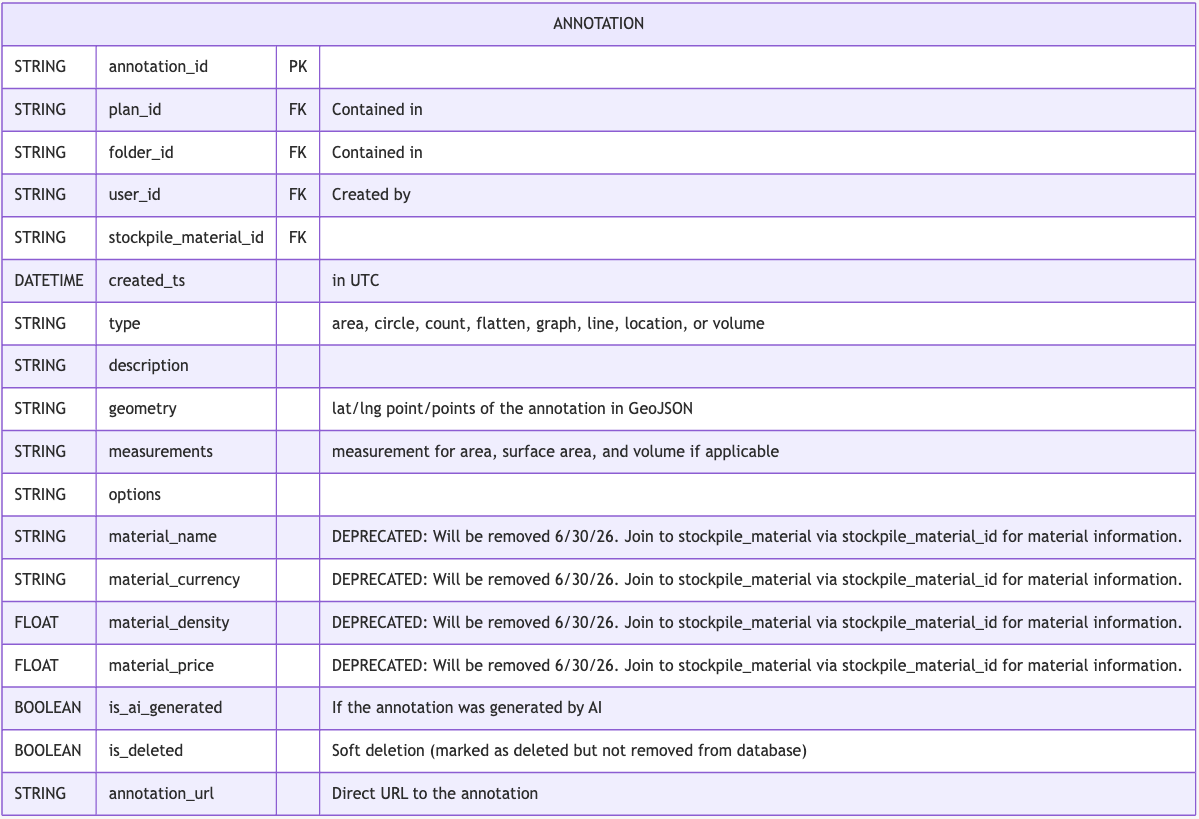
Task: Click the annotation types list comment
Action: click(x=548, y=323)
